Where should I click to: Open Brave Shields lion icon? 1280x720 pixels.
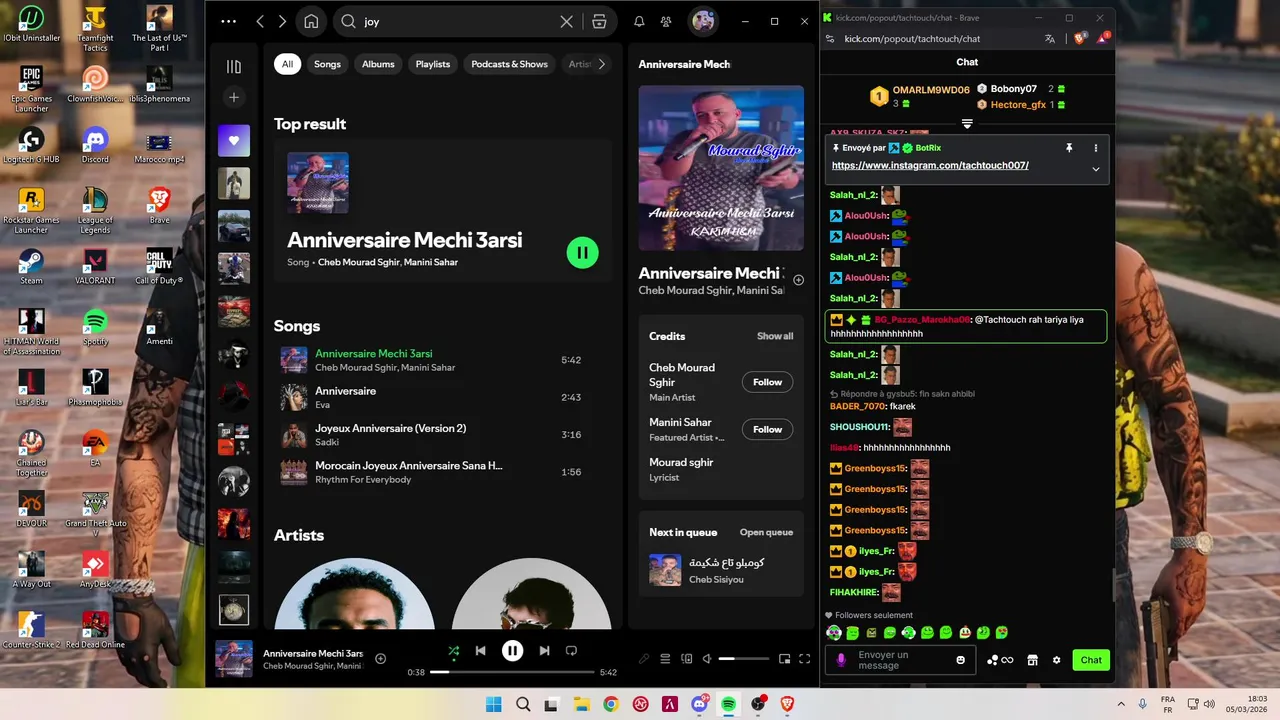(x=1080, y=39)
